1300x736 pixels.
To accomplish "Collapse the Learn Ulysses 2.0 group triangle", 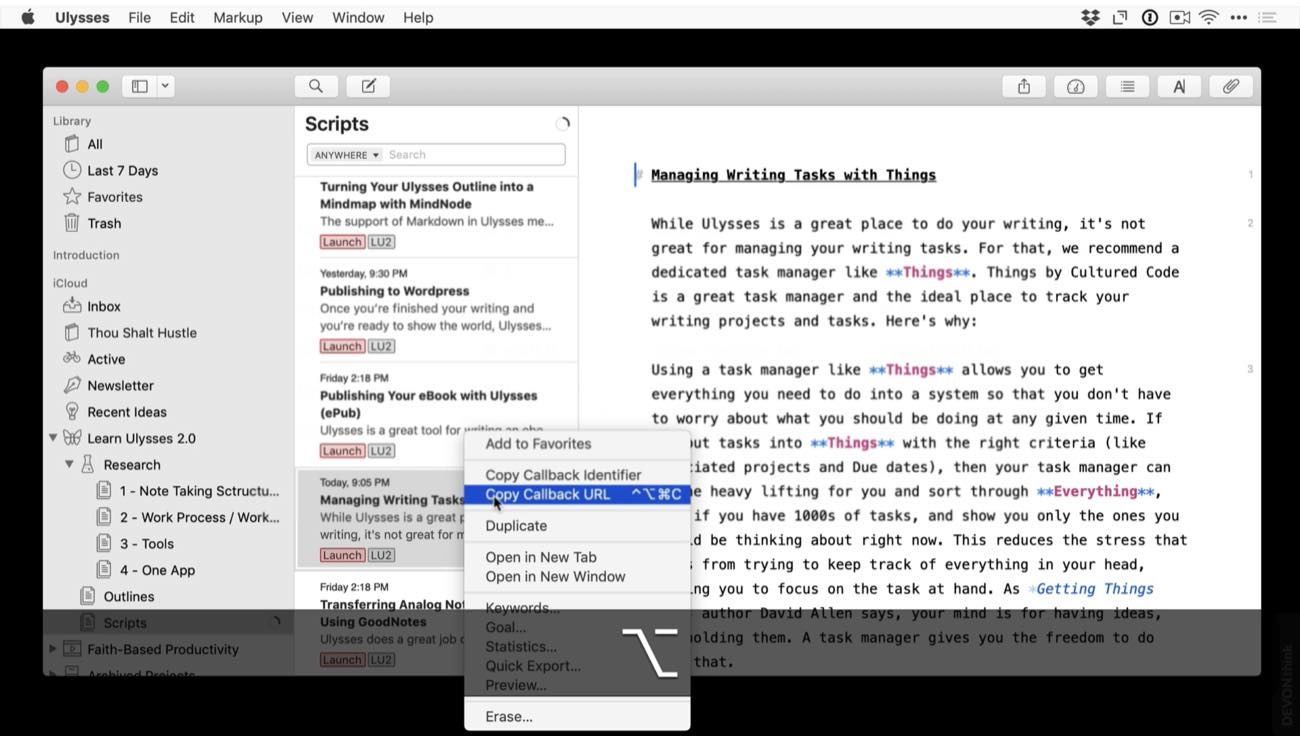I will 53,438.
